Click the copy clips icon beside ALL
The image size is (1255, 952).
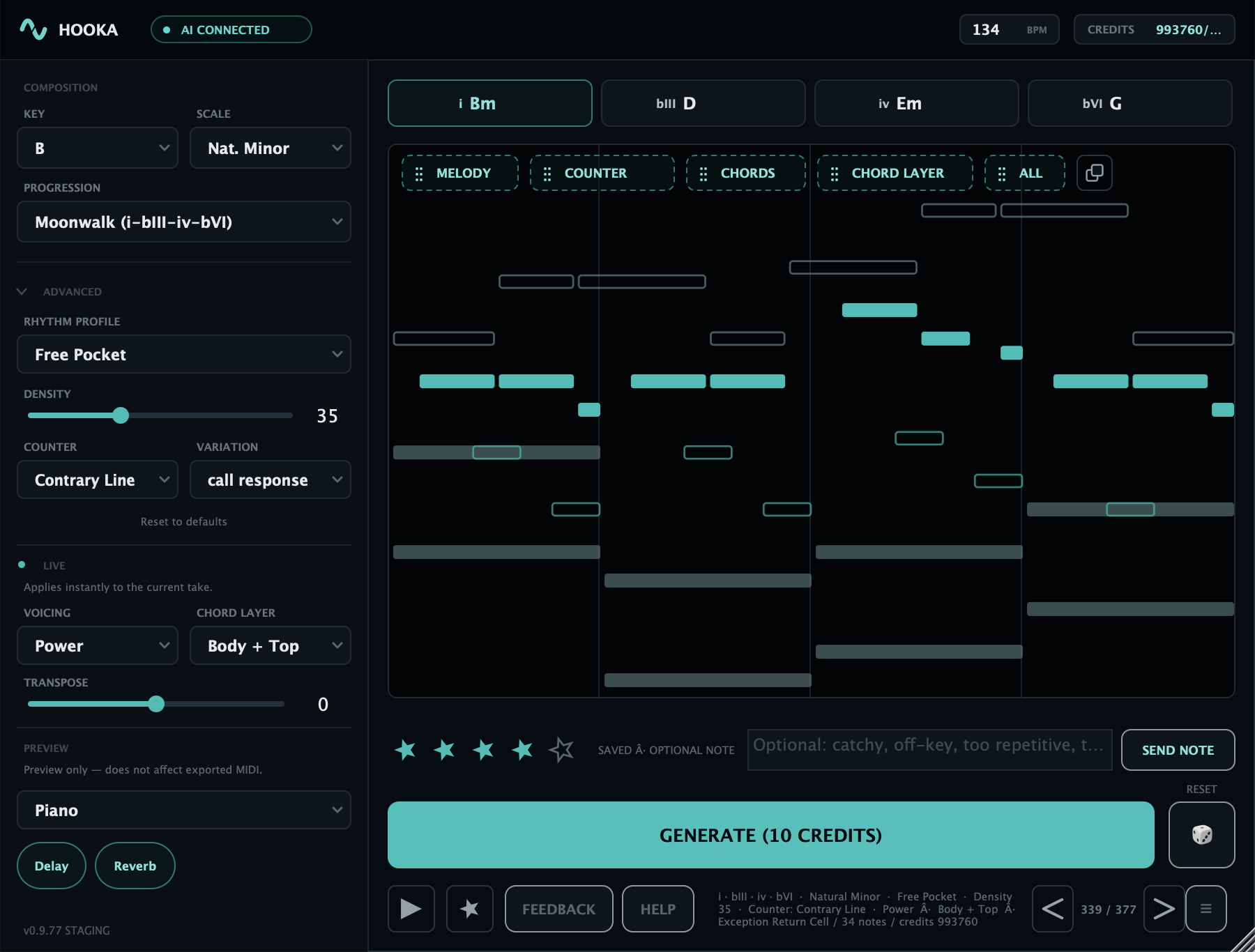click(x=1094, y=173)
